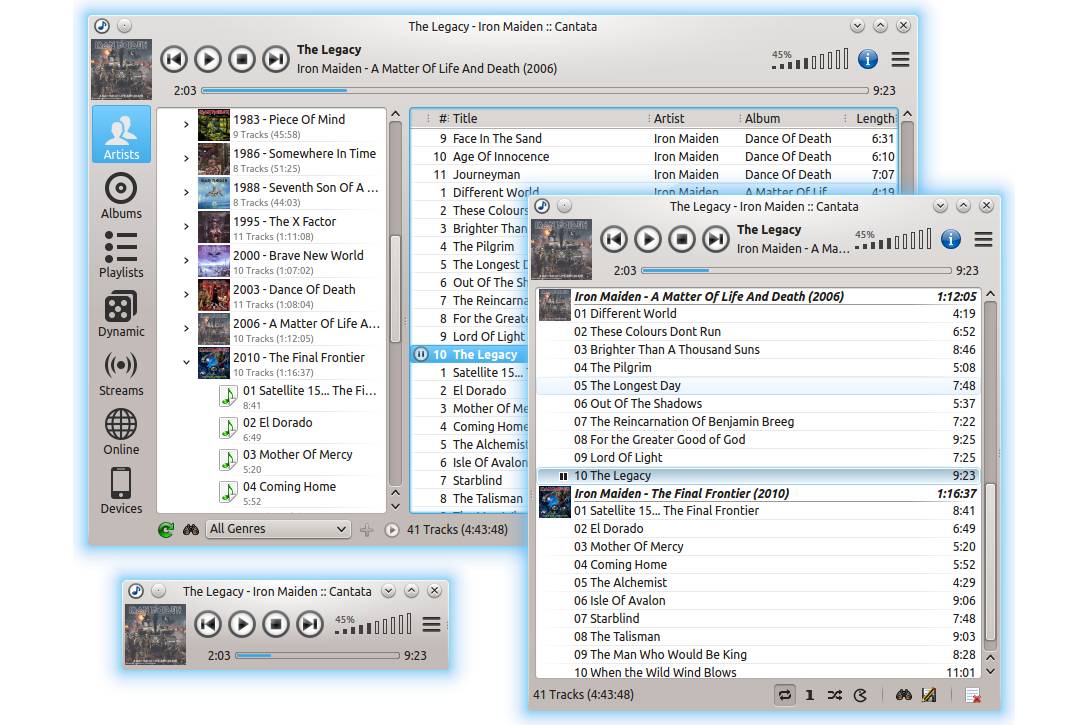Open the Albums view in sidebar
The image size is (1088, 725).
(121, 195)
